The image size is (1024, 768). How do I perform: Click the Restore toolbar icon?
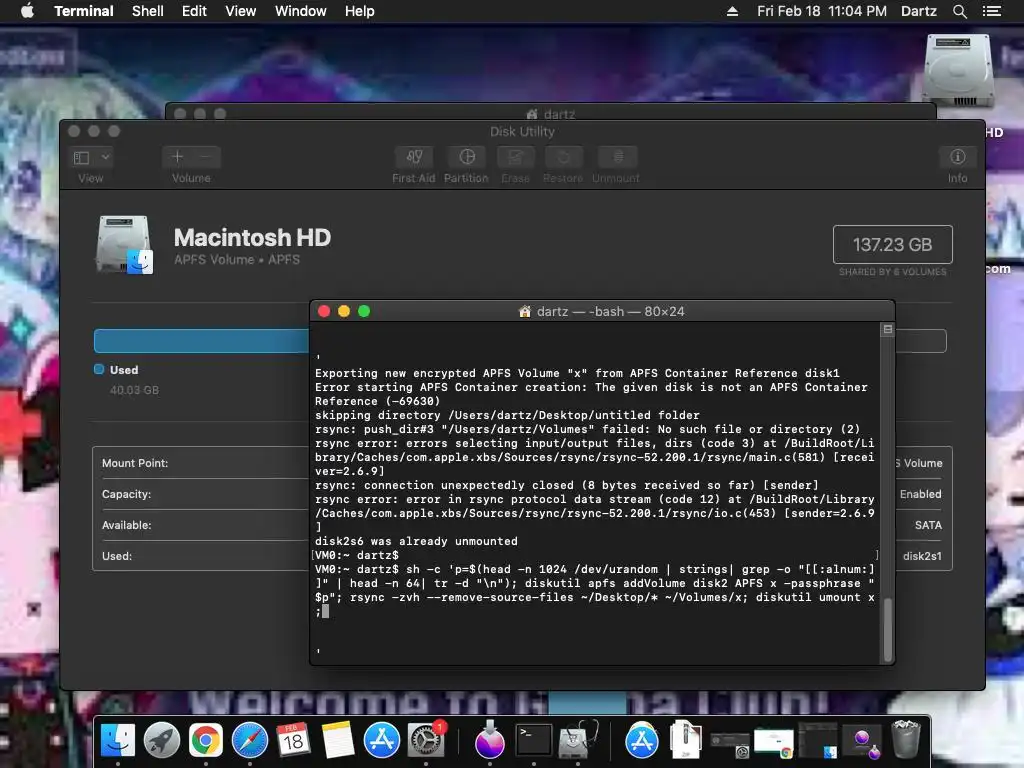pos(563,157)
